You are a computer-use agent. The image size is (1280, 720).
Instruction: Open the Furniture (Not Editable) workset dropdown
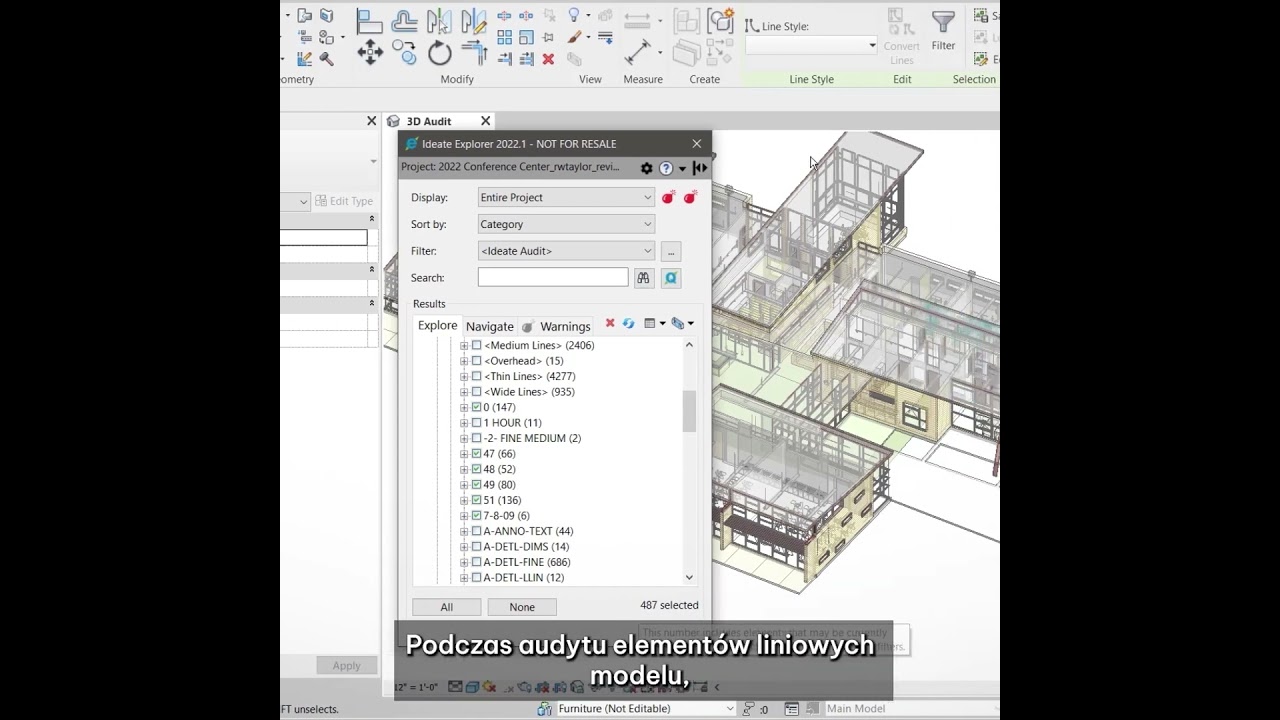coord(645,709)
